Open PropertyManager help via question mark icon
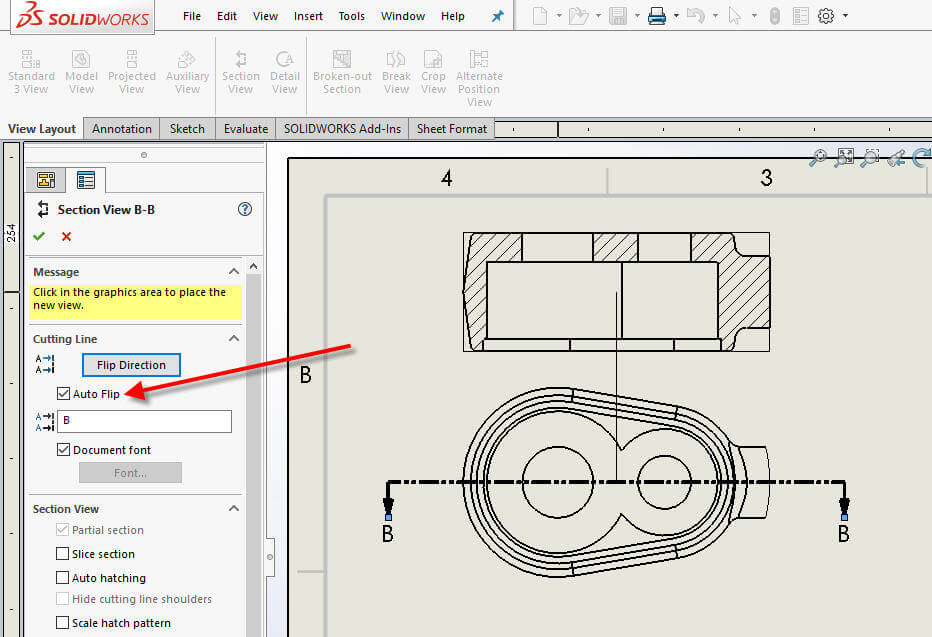Image resolution: width=932 pixels, height=637 pixels. click(244, 209)
